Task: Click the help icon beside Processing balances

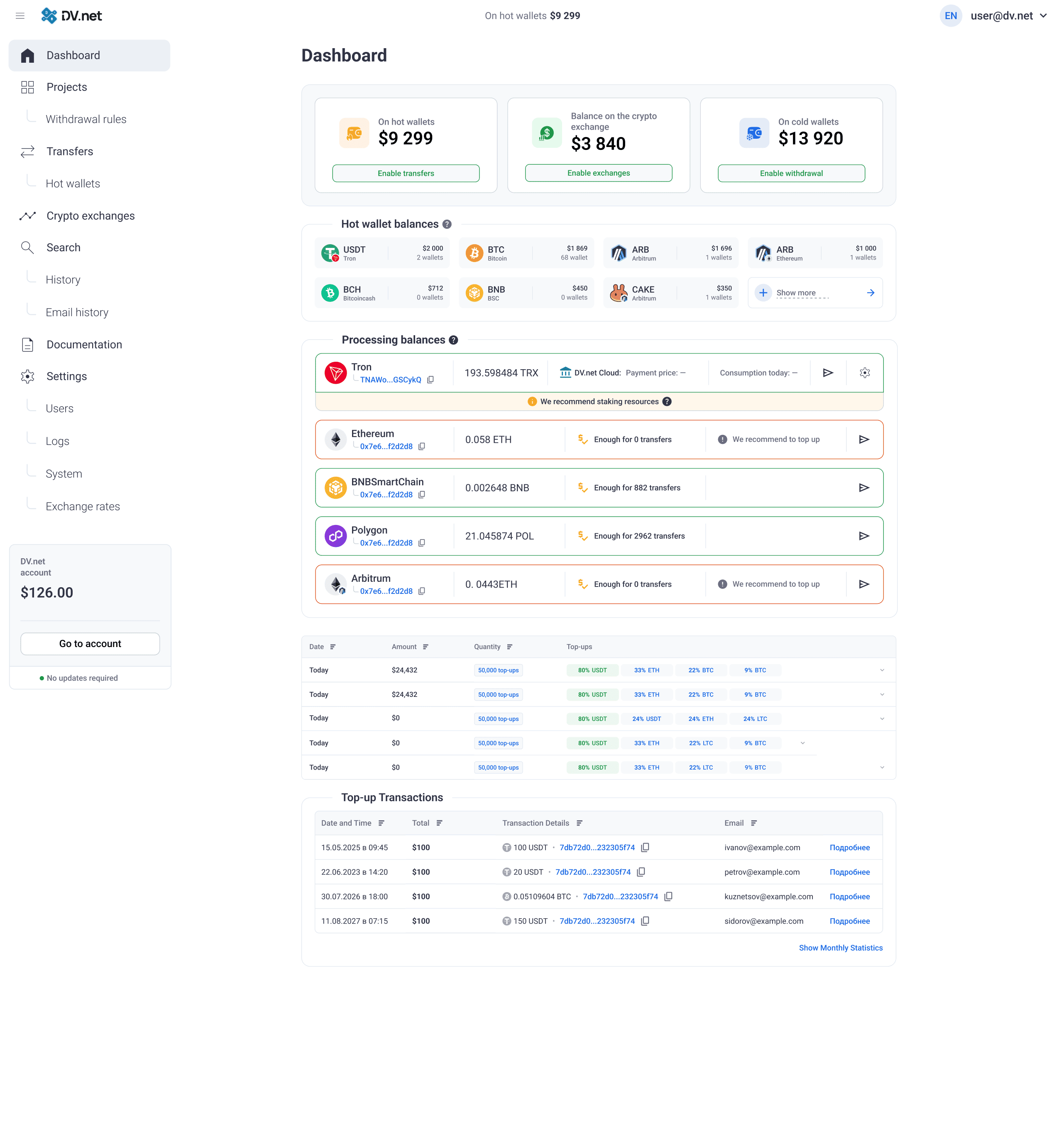Action: [x=453, y=339]
